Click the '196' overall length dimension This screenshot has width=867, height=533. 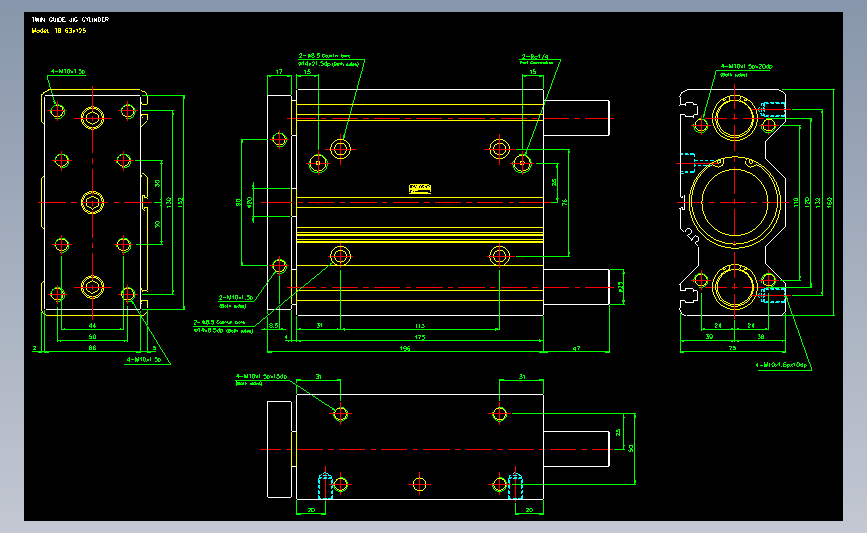(405, 348)
